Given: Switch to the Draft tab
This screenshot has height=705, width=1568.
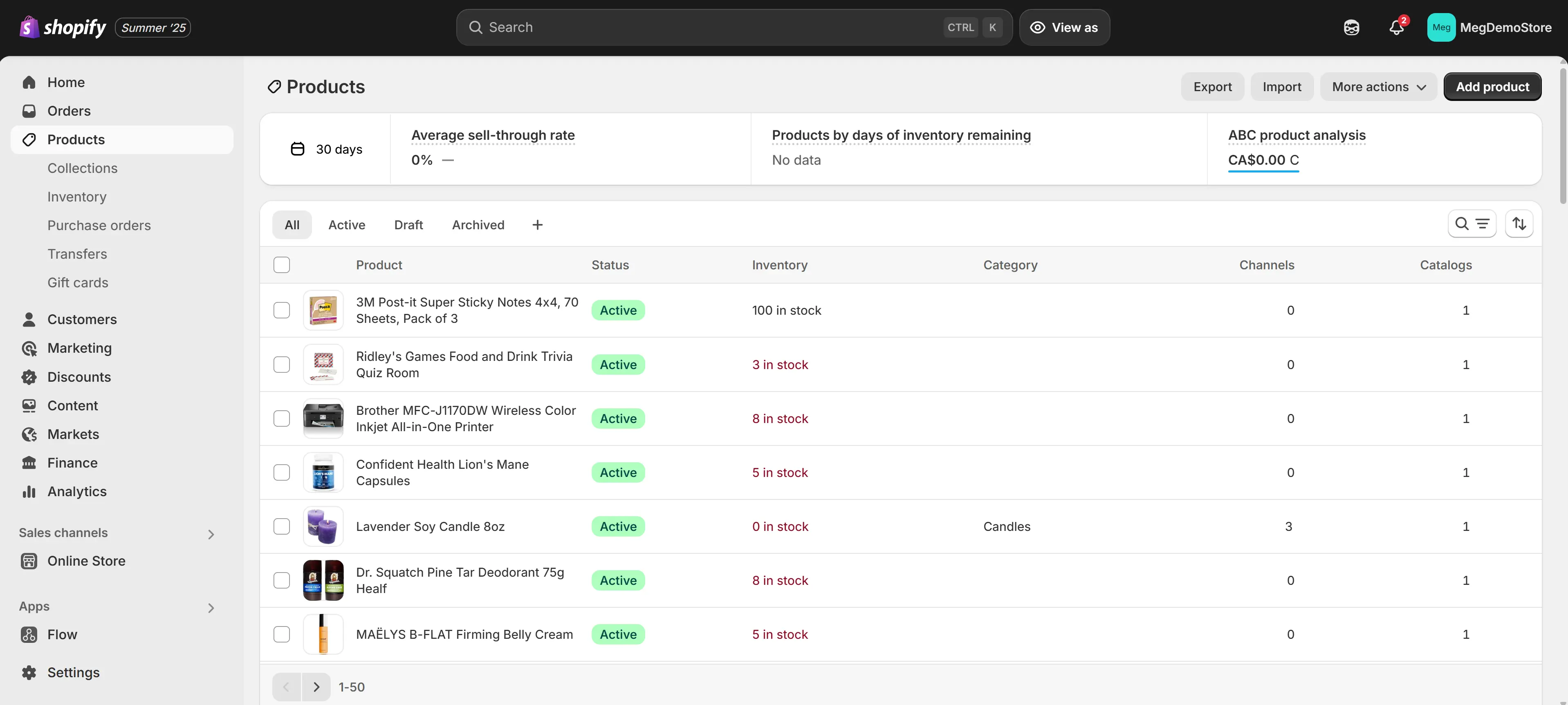Looking at the screenshot, I should [408, 224].
